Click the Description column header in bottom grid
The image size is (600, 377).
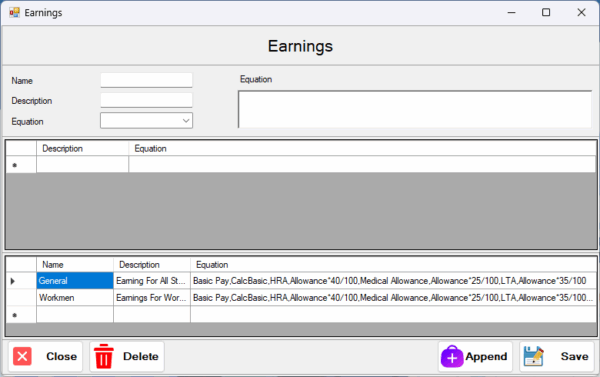point(152,264)
